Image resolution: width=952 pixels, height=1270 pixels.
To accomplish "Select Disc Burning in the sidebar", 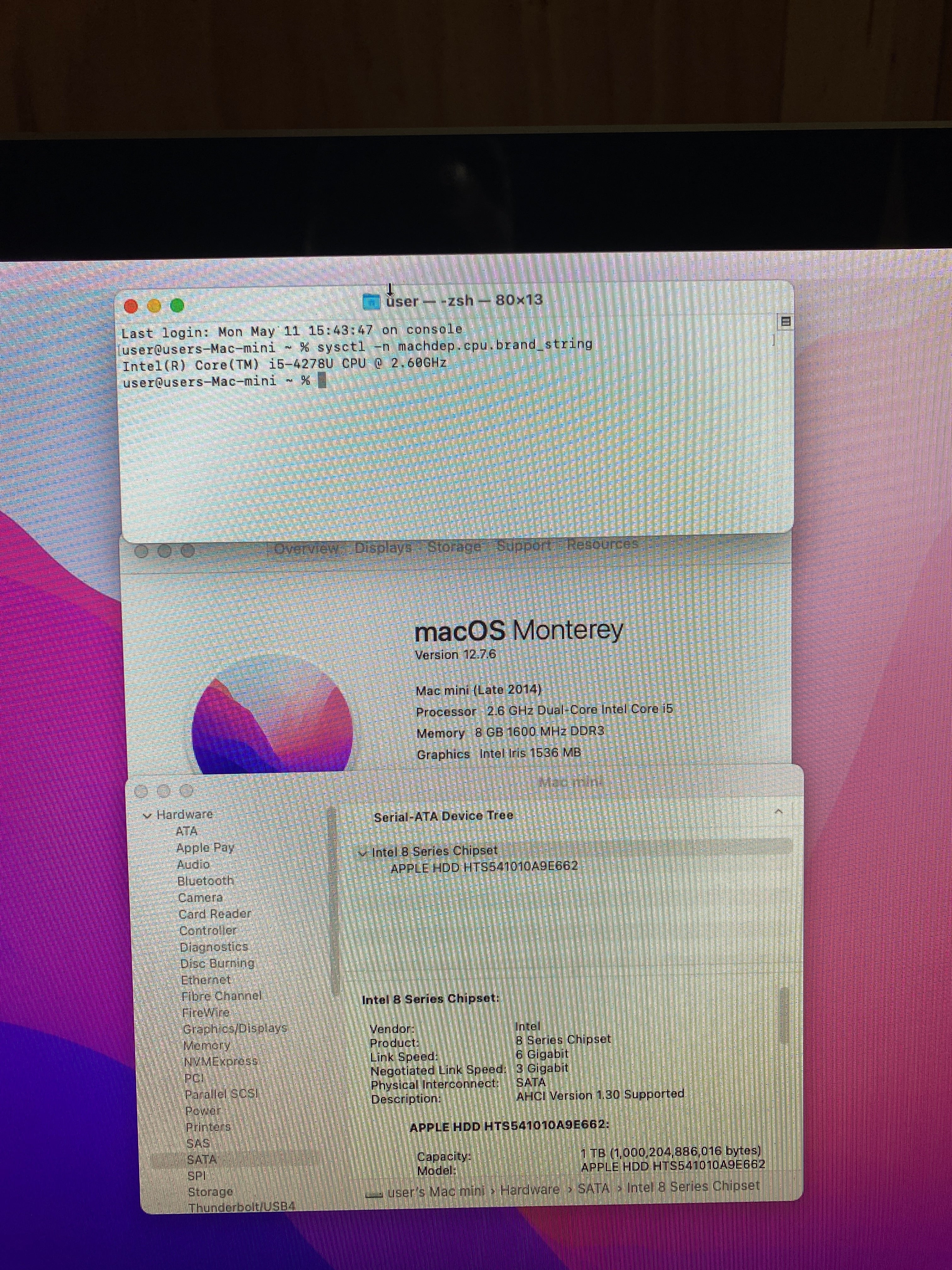I will click(217, 964).
